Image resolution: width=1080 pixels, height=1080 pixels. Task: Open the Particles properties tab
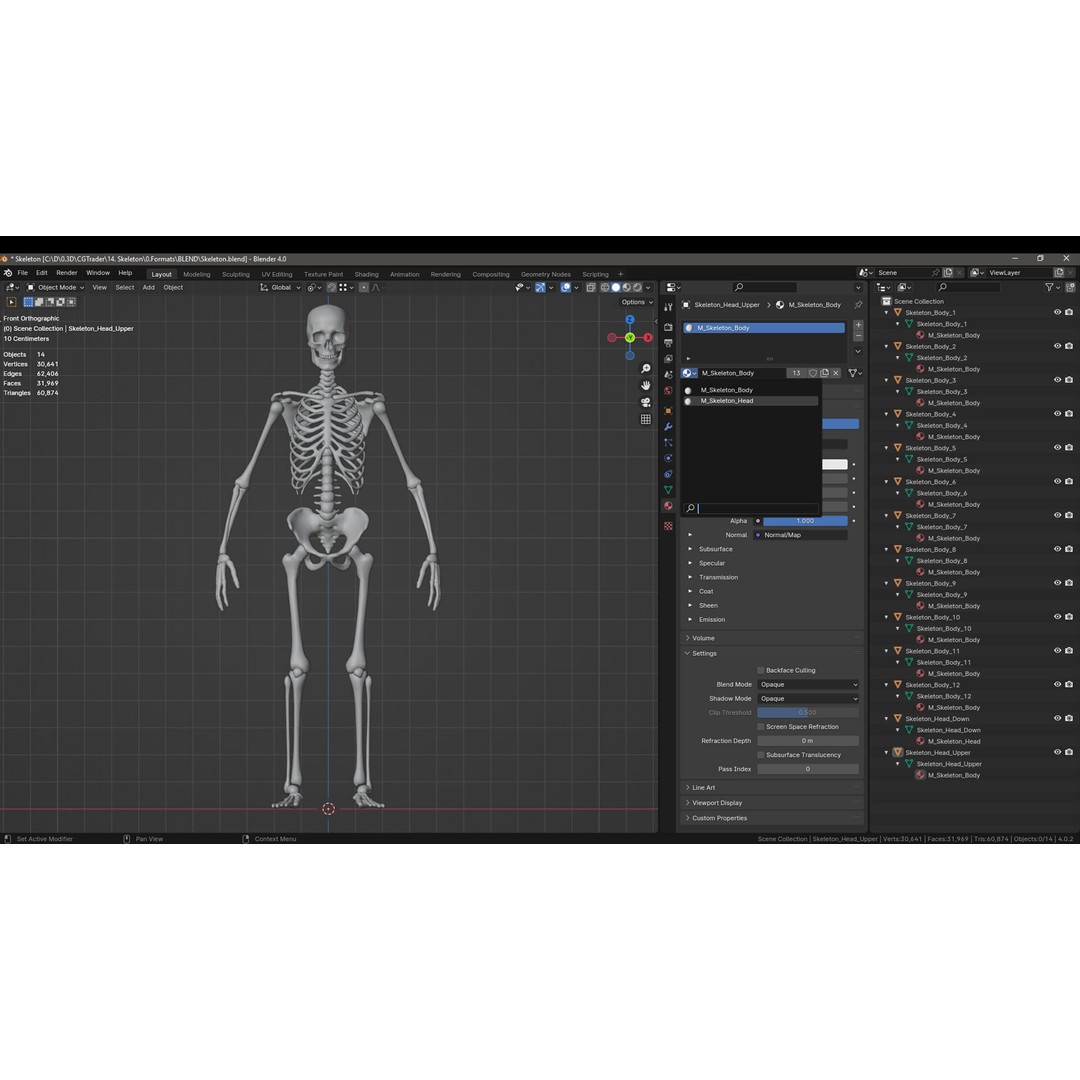pos(668,442)
